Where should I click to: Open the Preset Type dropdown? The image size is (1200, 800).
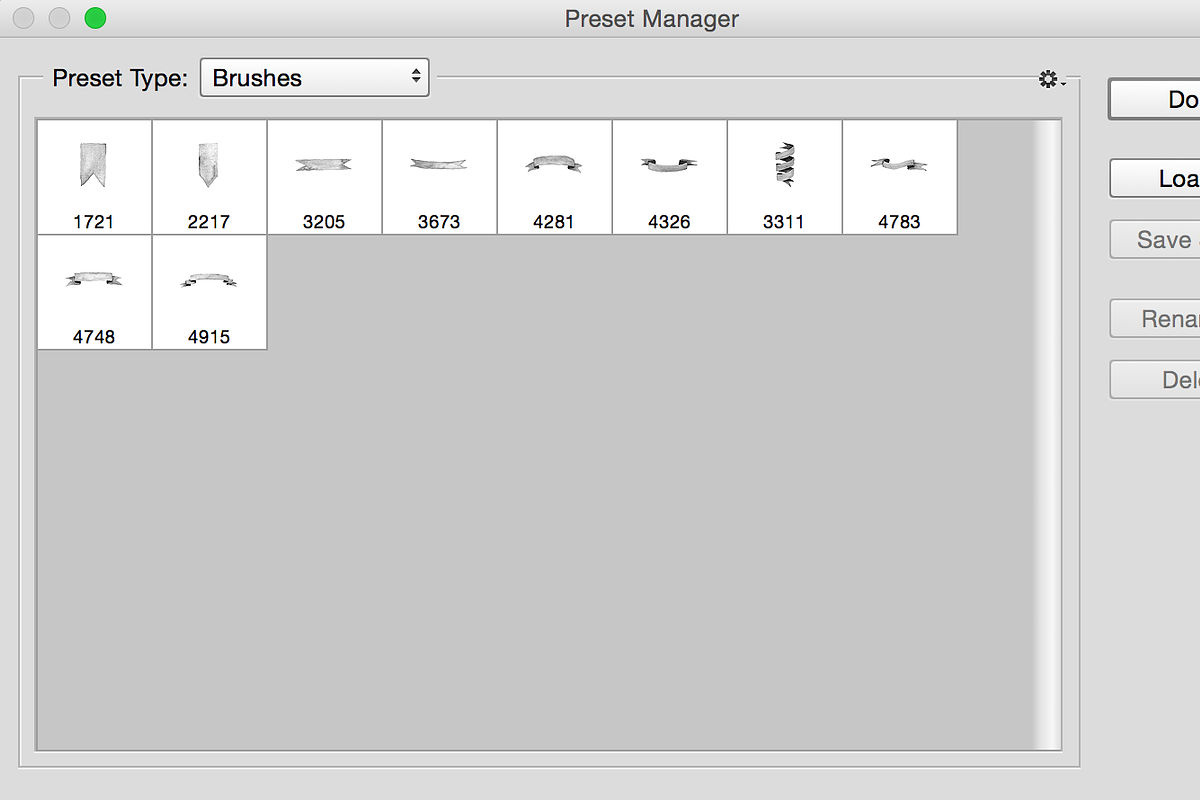tap(315, 78)
